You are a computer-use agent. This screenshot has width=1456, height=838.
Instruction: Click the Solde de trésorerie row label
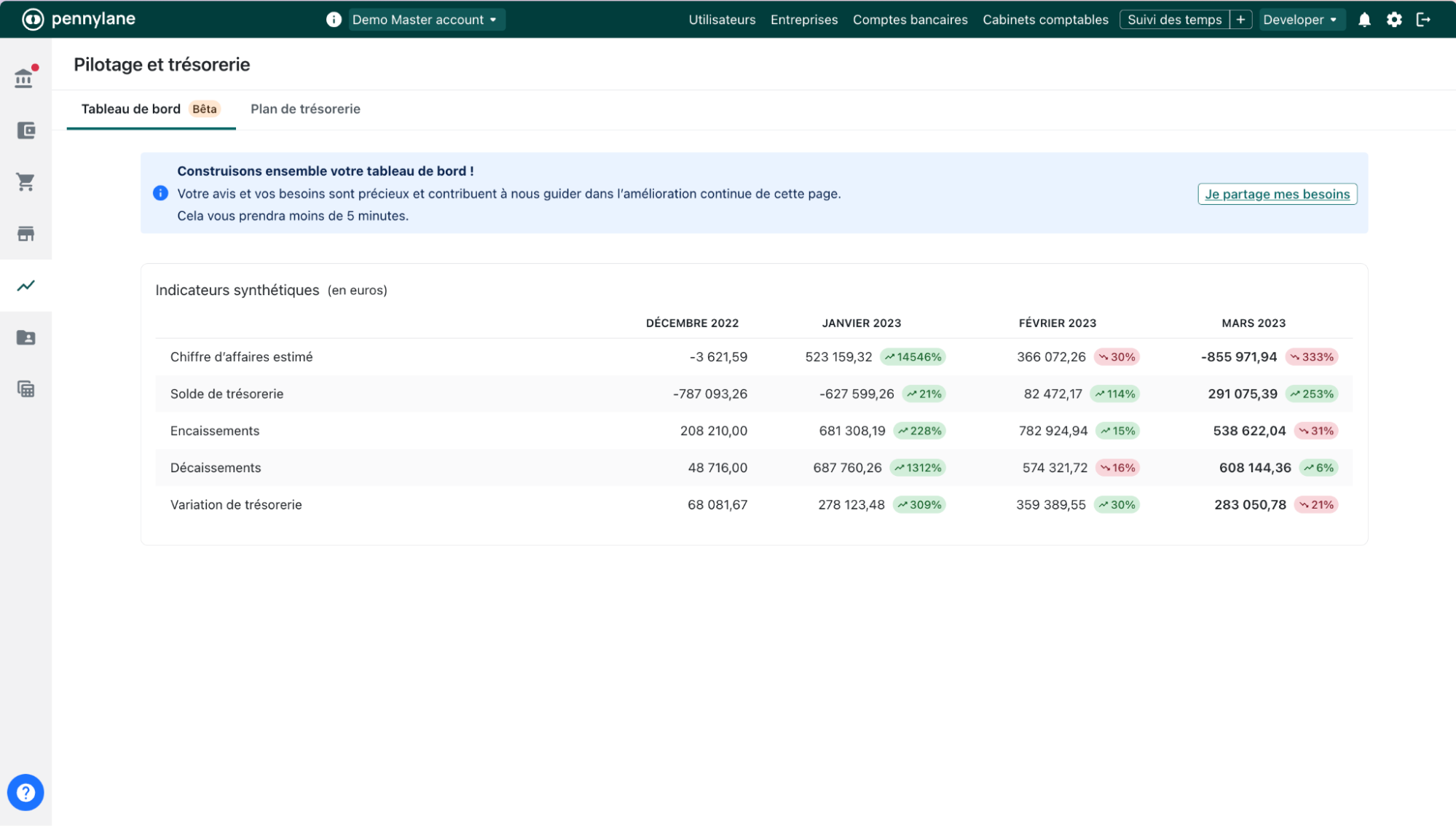(227, 394)
